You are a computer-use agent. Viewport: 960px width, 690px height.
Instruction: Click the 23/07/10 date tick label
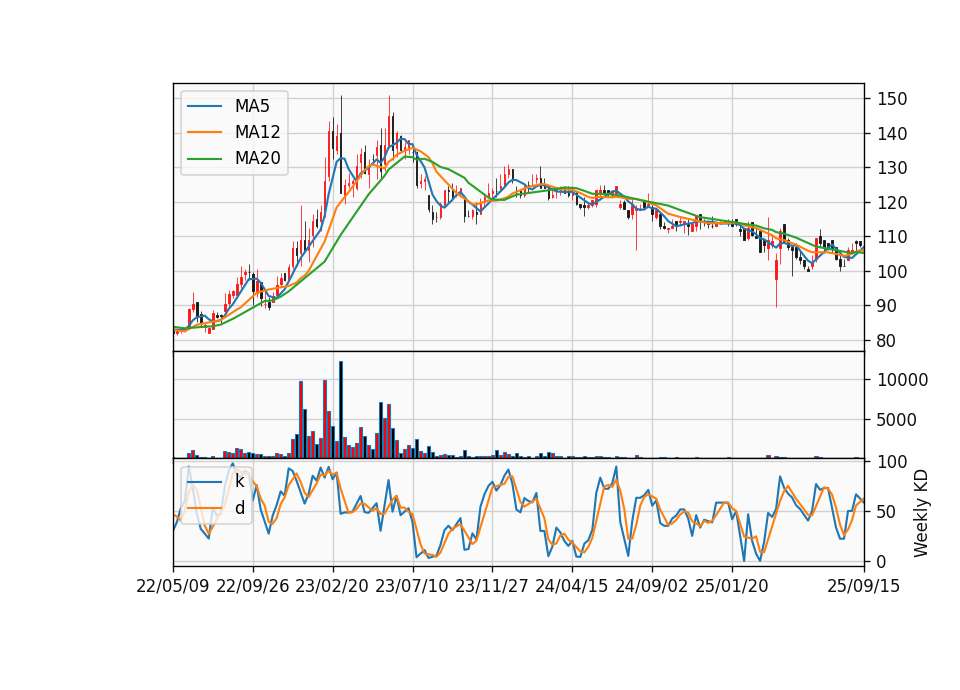tap(412, 586)
